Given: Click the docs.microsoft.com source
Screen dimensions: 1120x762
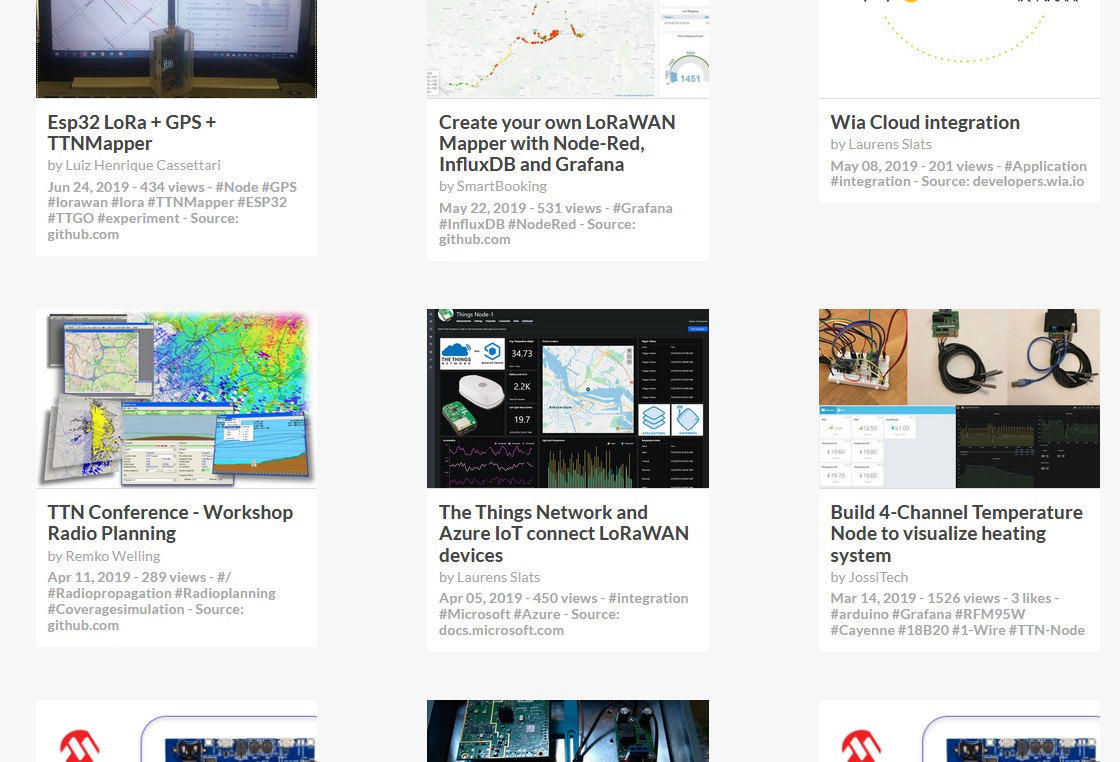Looking at the screenshot, I should point(501,630).
